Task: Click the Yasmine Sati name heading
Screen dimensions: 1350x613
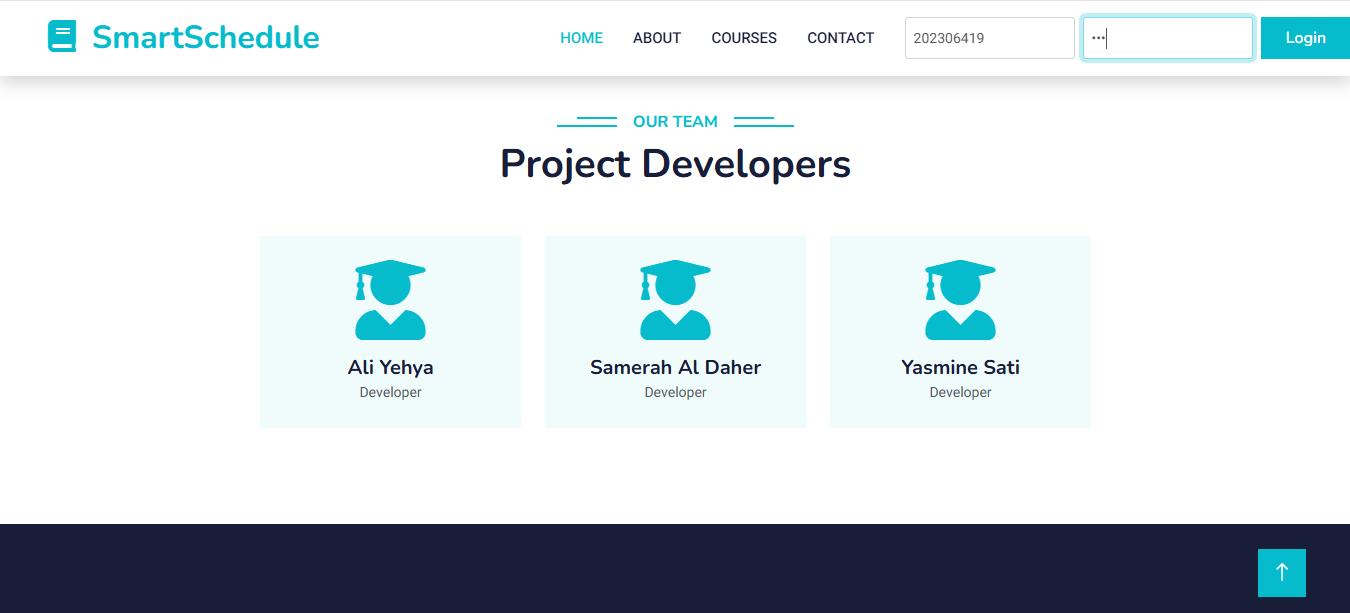Action: [x=960, y=367]
